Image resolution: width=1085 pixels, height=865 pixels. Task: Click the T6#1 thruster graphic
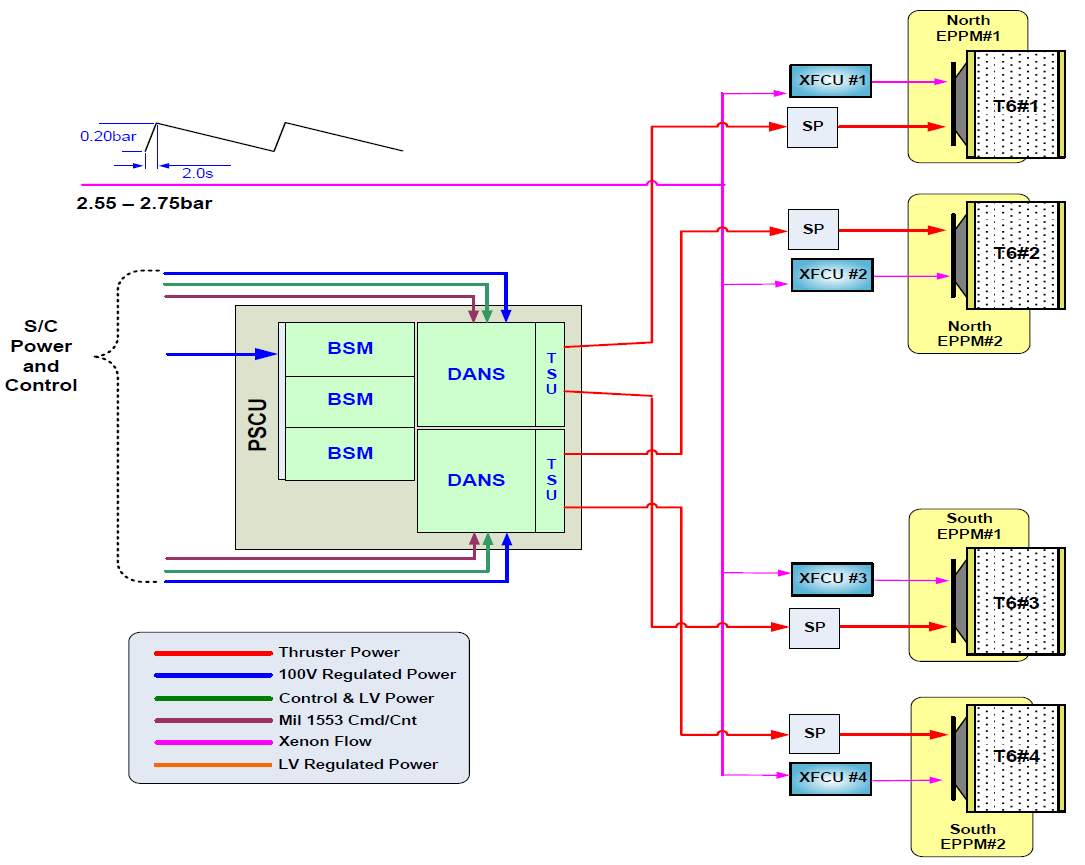(1015, 104)
